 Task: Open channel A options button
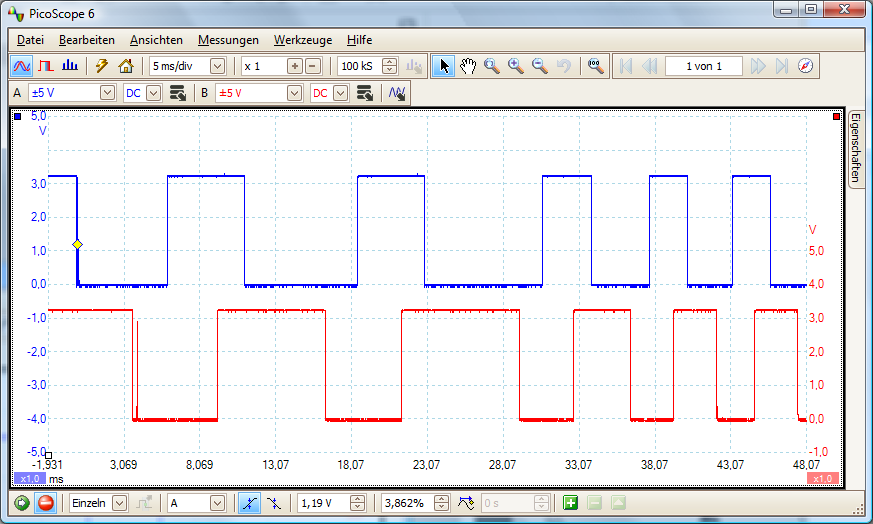point(178,93)
